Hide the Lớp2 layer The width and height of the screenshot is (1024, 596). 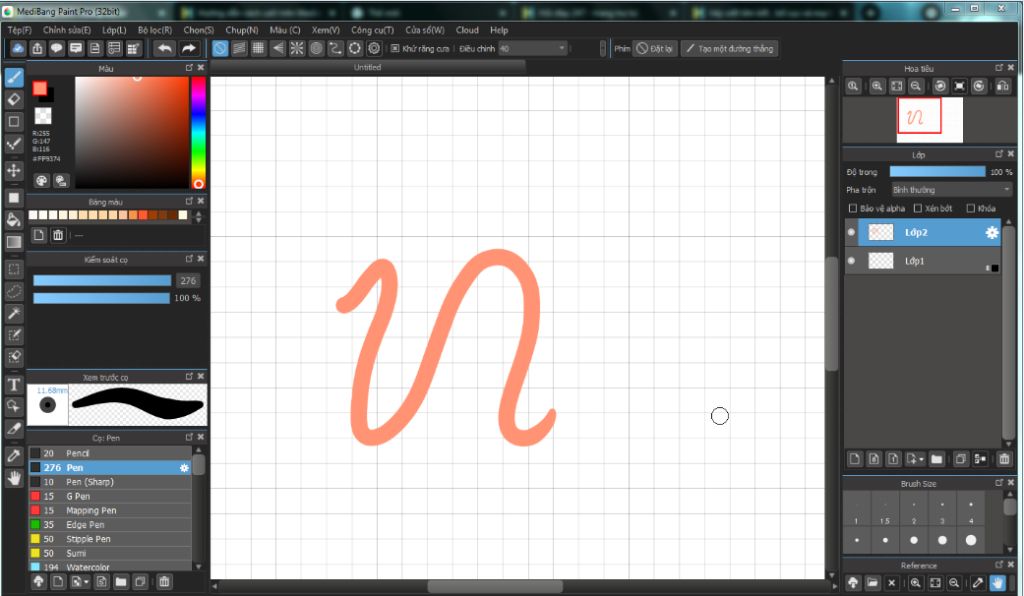pyautogui.click(x=851, y=232)
